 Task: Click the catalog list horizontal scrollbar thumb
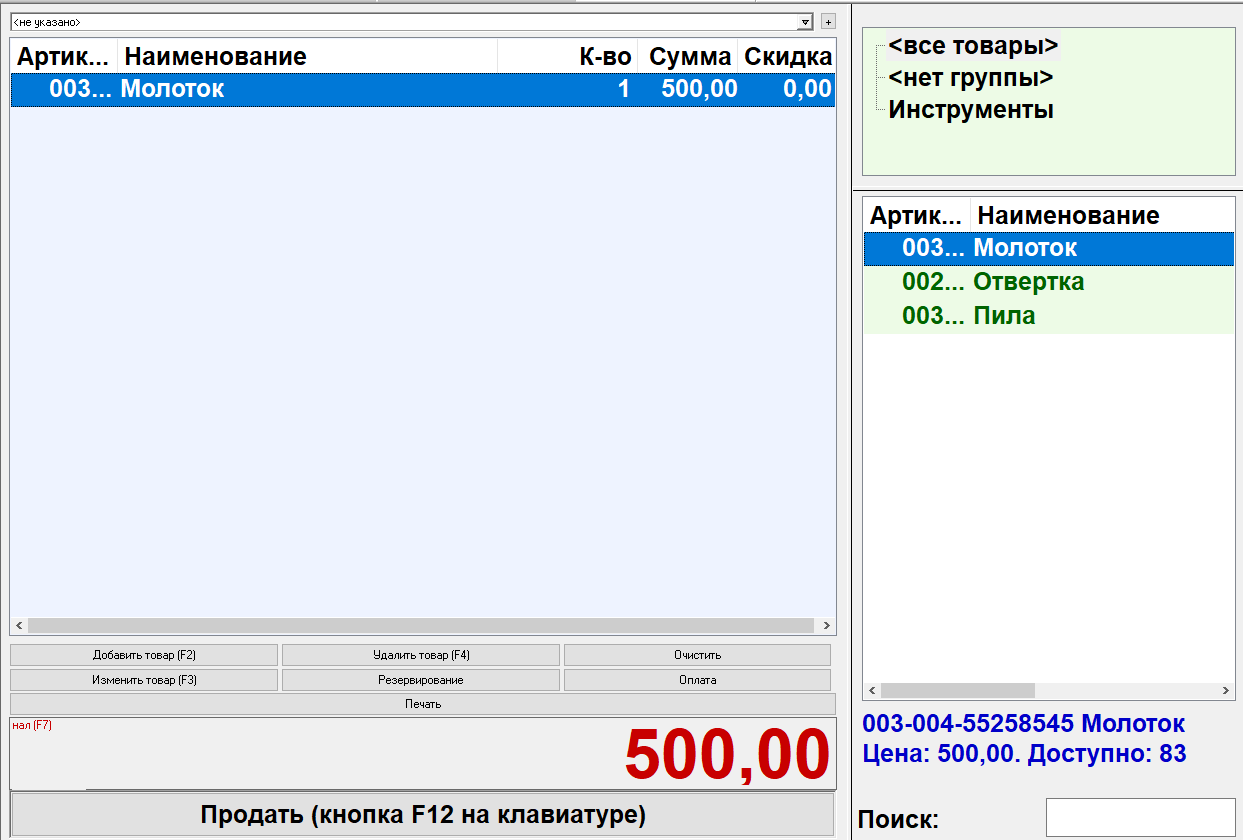pos(957,690)
